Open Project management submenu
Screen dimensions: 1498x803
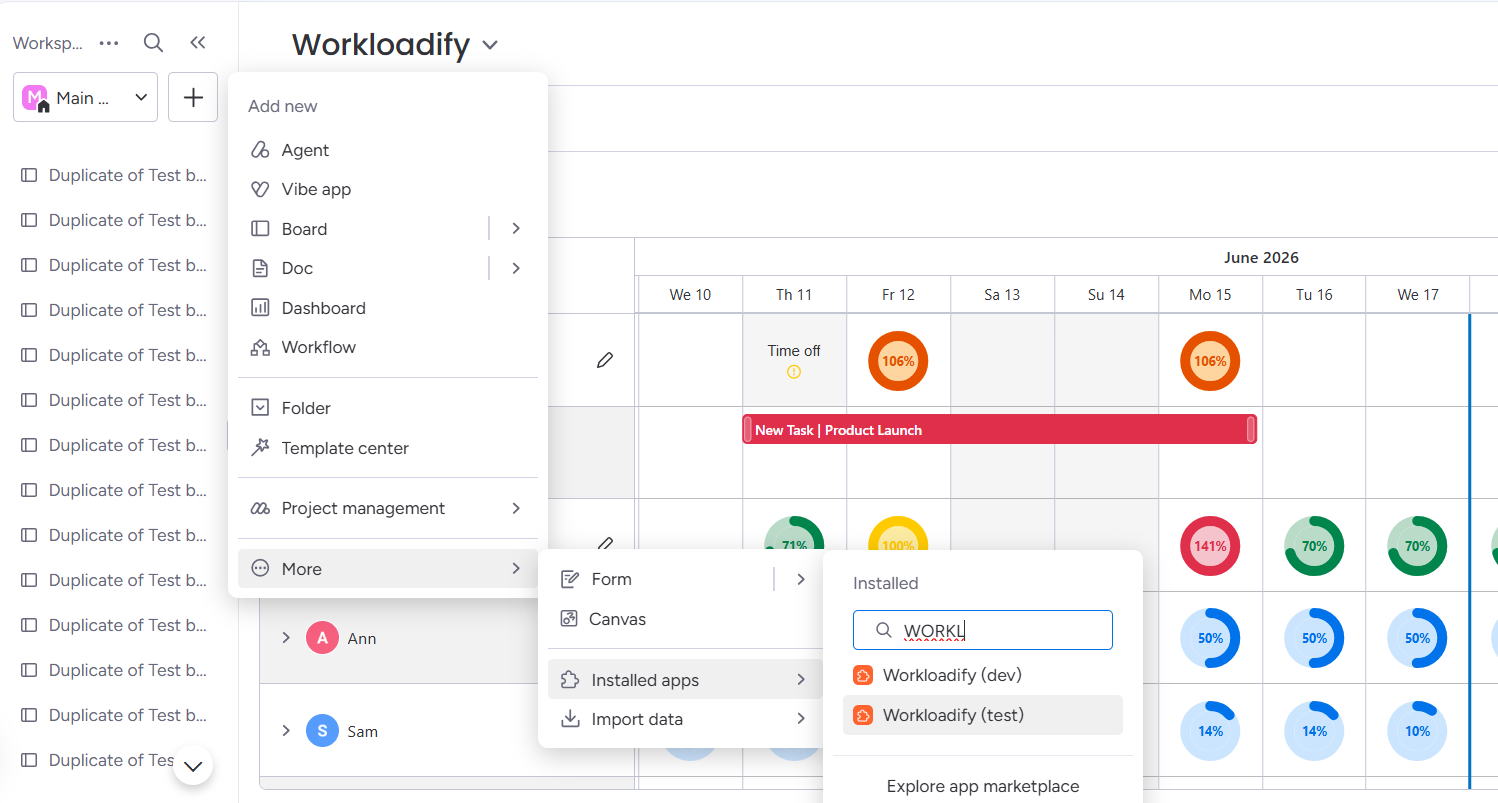pos(388,508)
